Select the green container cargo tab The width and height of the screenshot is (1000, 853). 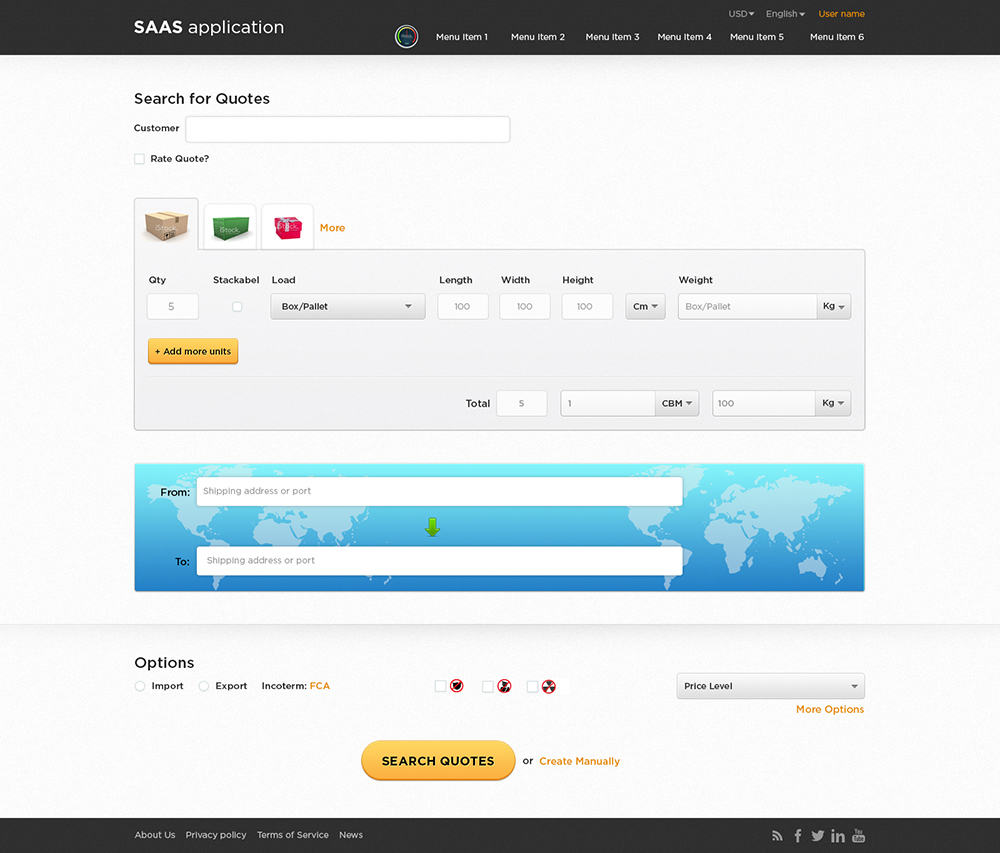tap(230, 228)
